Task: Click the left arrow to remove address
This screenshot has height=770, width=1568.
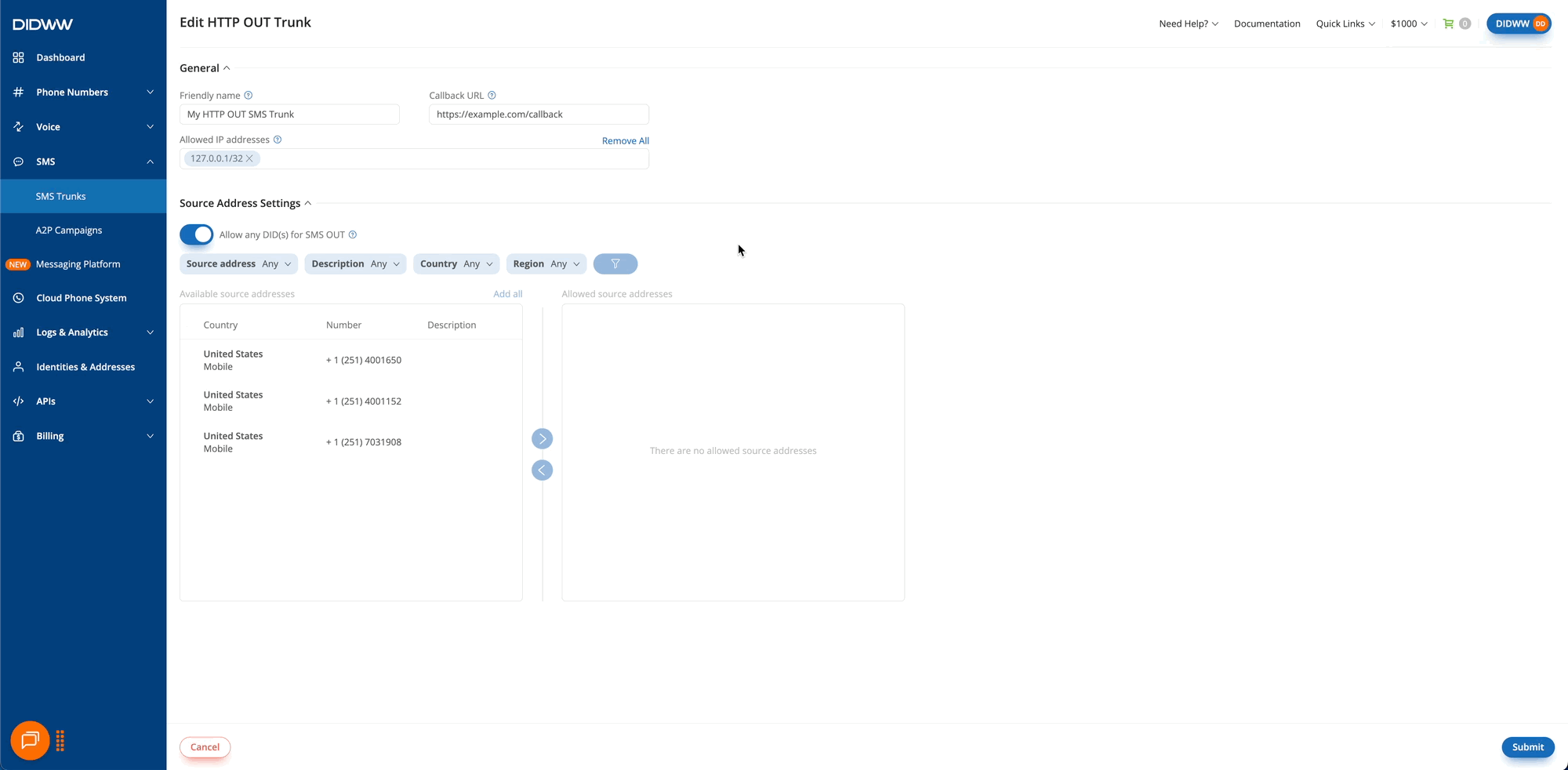Action: pyautogui.click(x=542, y=470)
